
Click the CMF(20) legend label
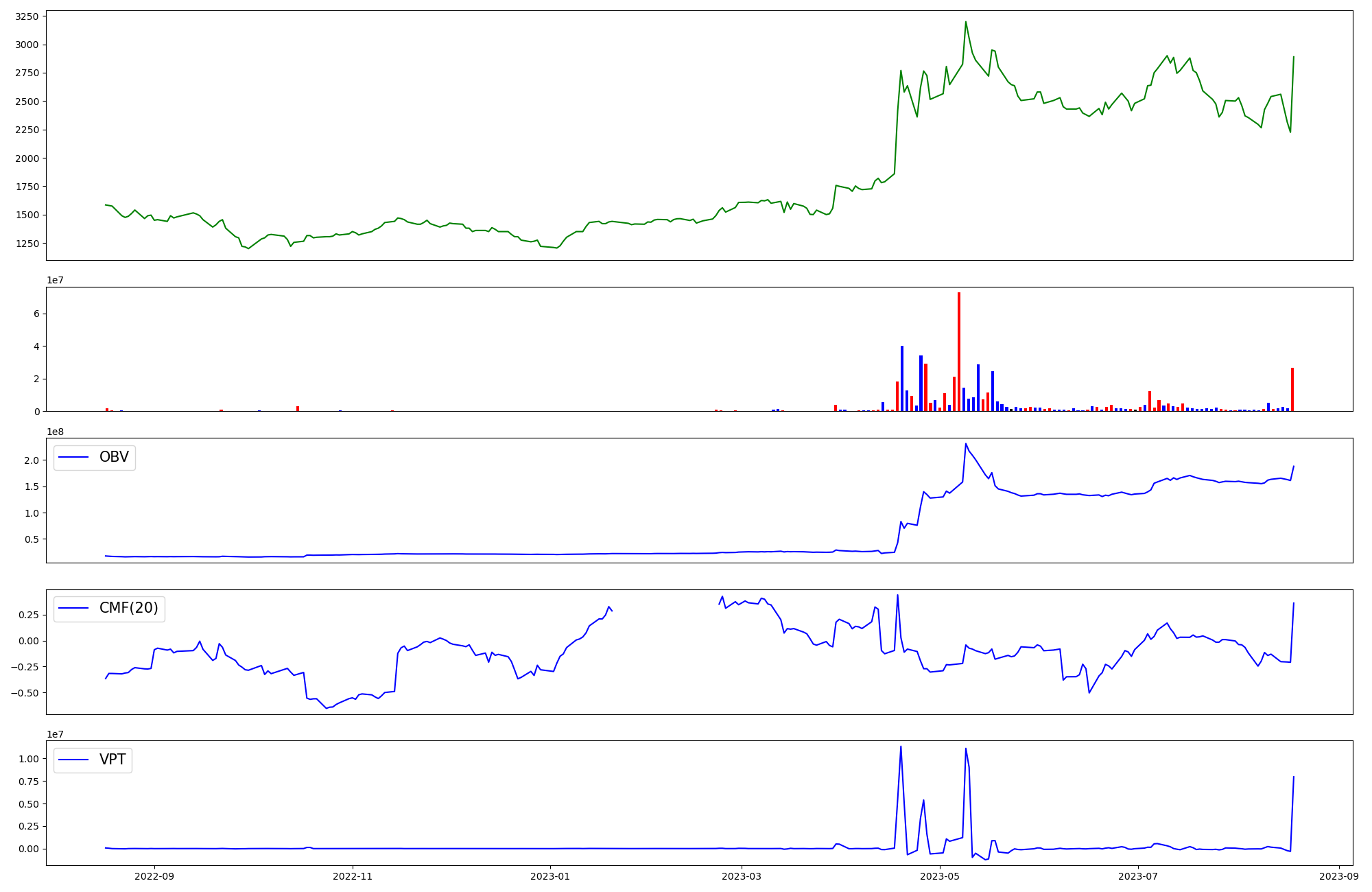point(128,608)
